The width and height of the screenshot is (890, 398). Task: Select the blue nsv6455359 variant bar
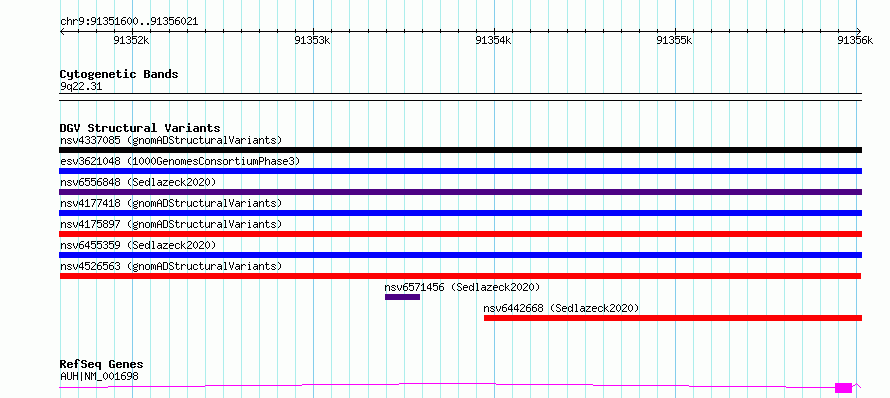460,255
